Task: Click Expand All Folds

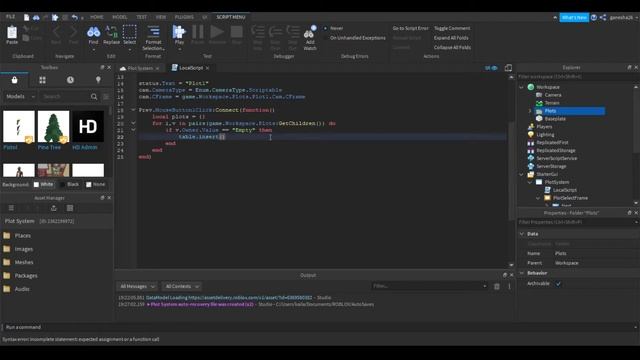Action: coord(451,38)
